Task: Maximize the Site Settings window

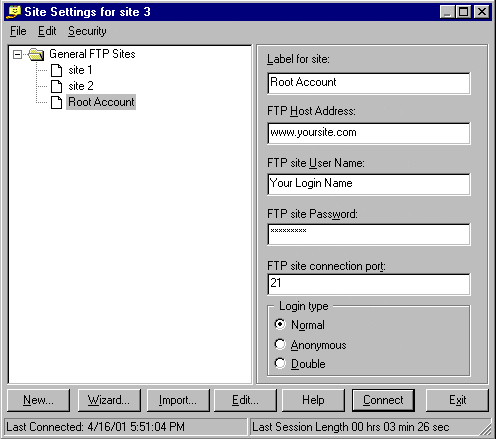Action: tap(463, 12)
